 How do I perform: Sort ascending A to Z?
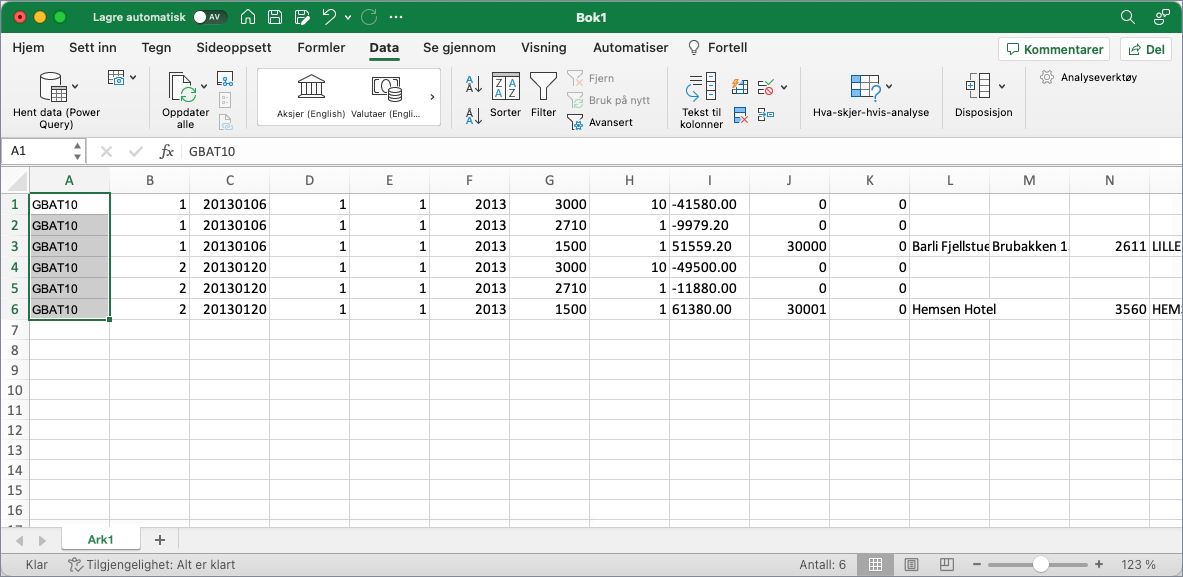tap(474, 83)
